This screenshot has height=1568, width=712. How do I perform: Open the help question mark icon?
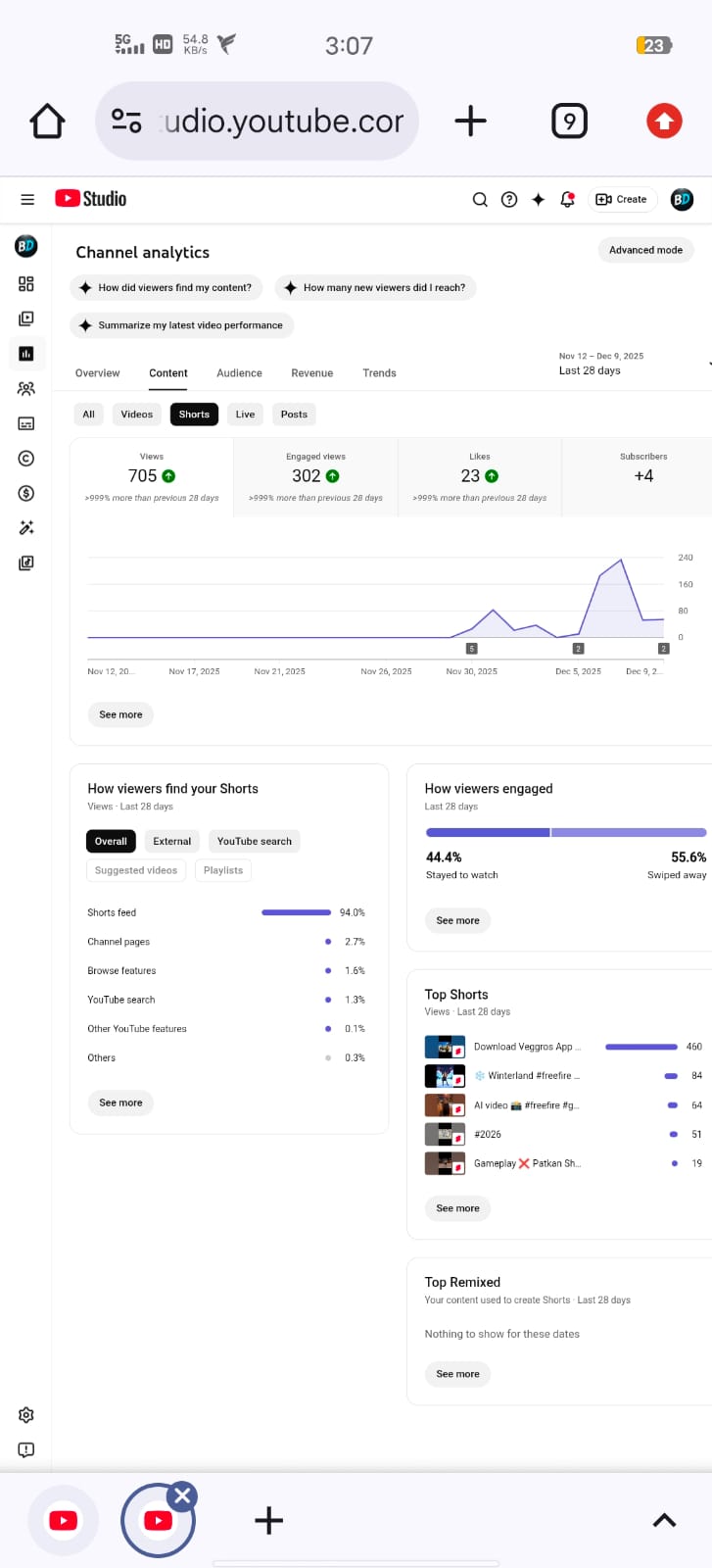coord(509,199)
